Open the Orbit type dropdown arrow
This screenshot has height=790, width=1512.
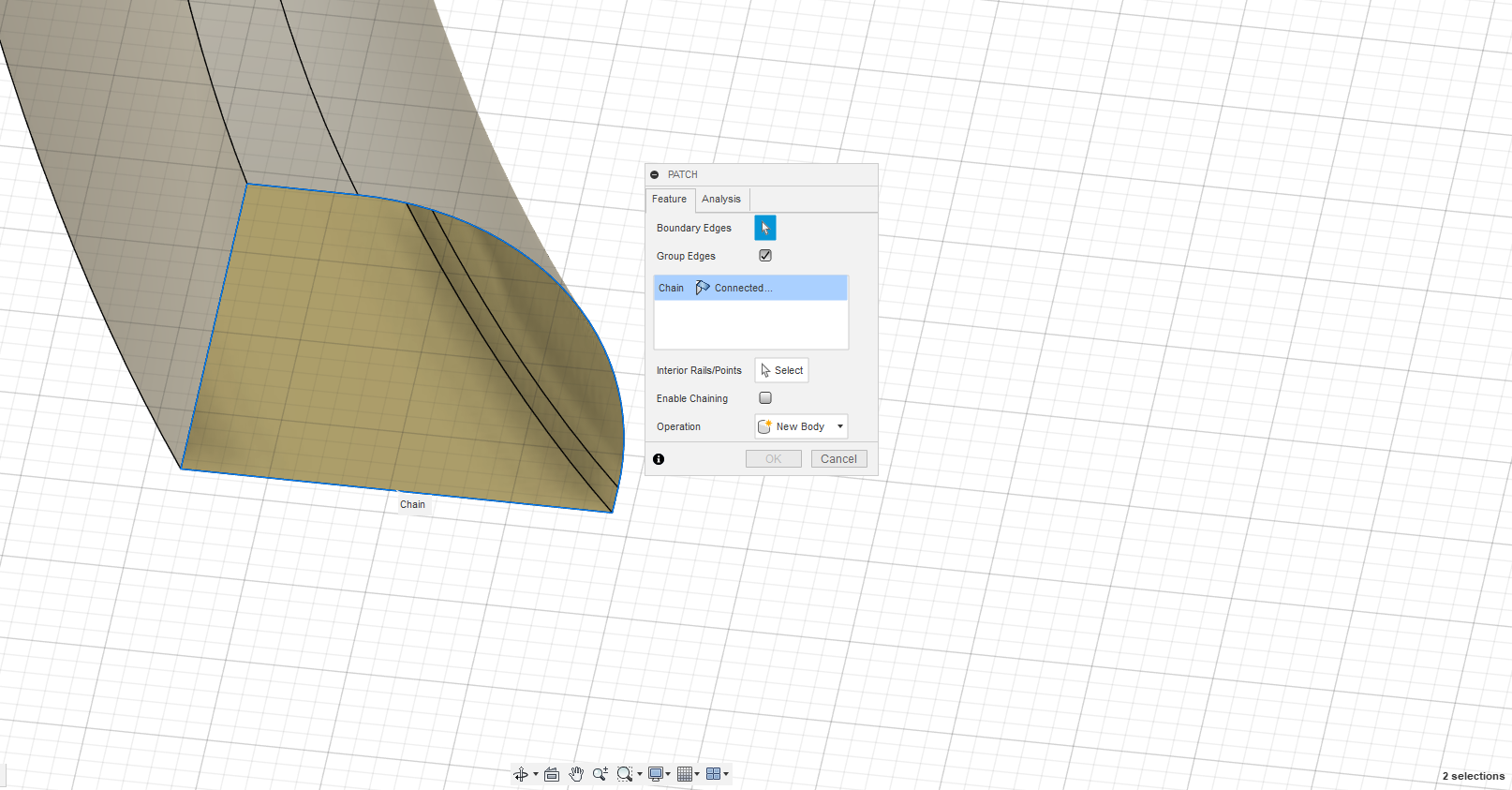(536, 774)
